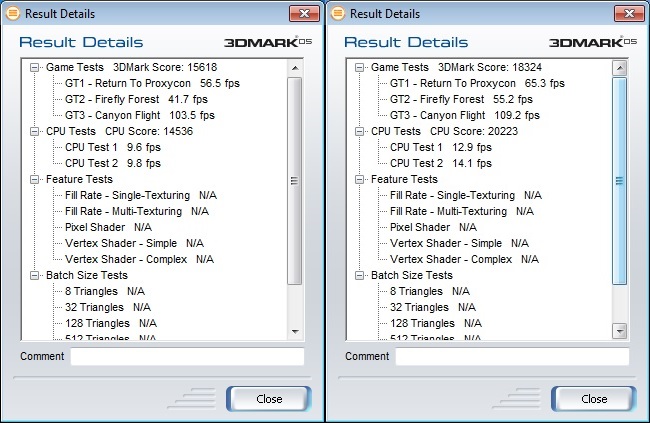Collapse CPU Tests in left window
Viewport: 650px width, 423px height.
click(x=34, y=131)
